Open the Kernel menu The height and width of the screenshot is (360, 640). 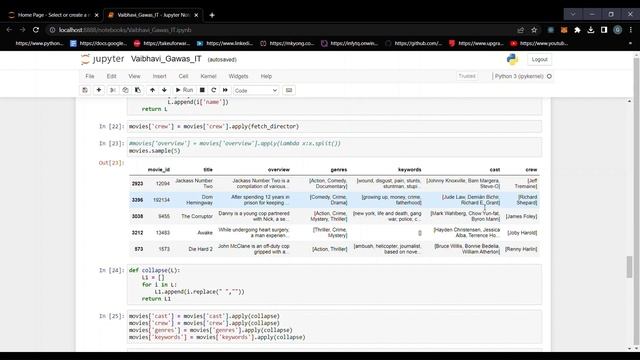click(208, 76)
